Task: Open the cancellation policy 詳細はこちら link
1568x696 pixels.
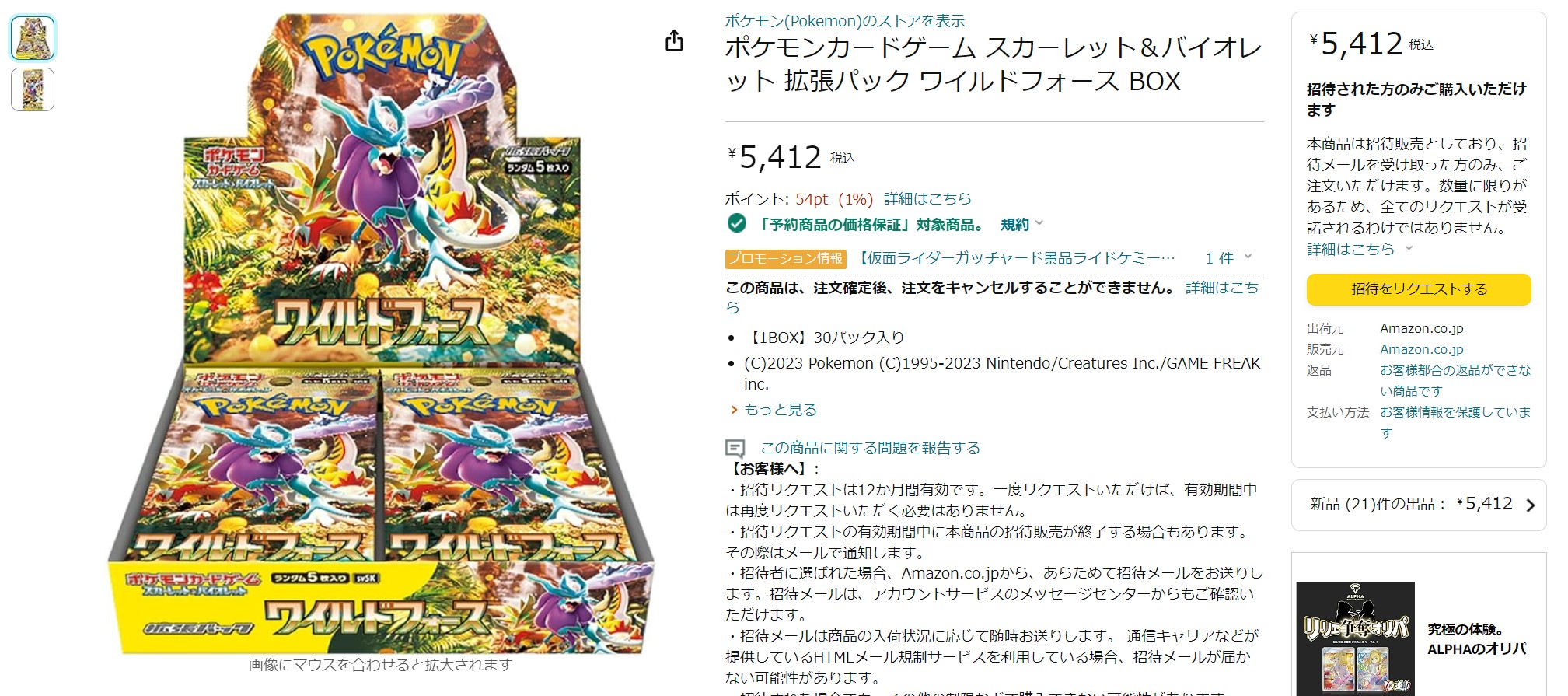Action: point(1222,287)
